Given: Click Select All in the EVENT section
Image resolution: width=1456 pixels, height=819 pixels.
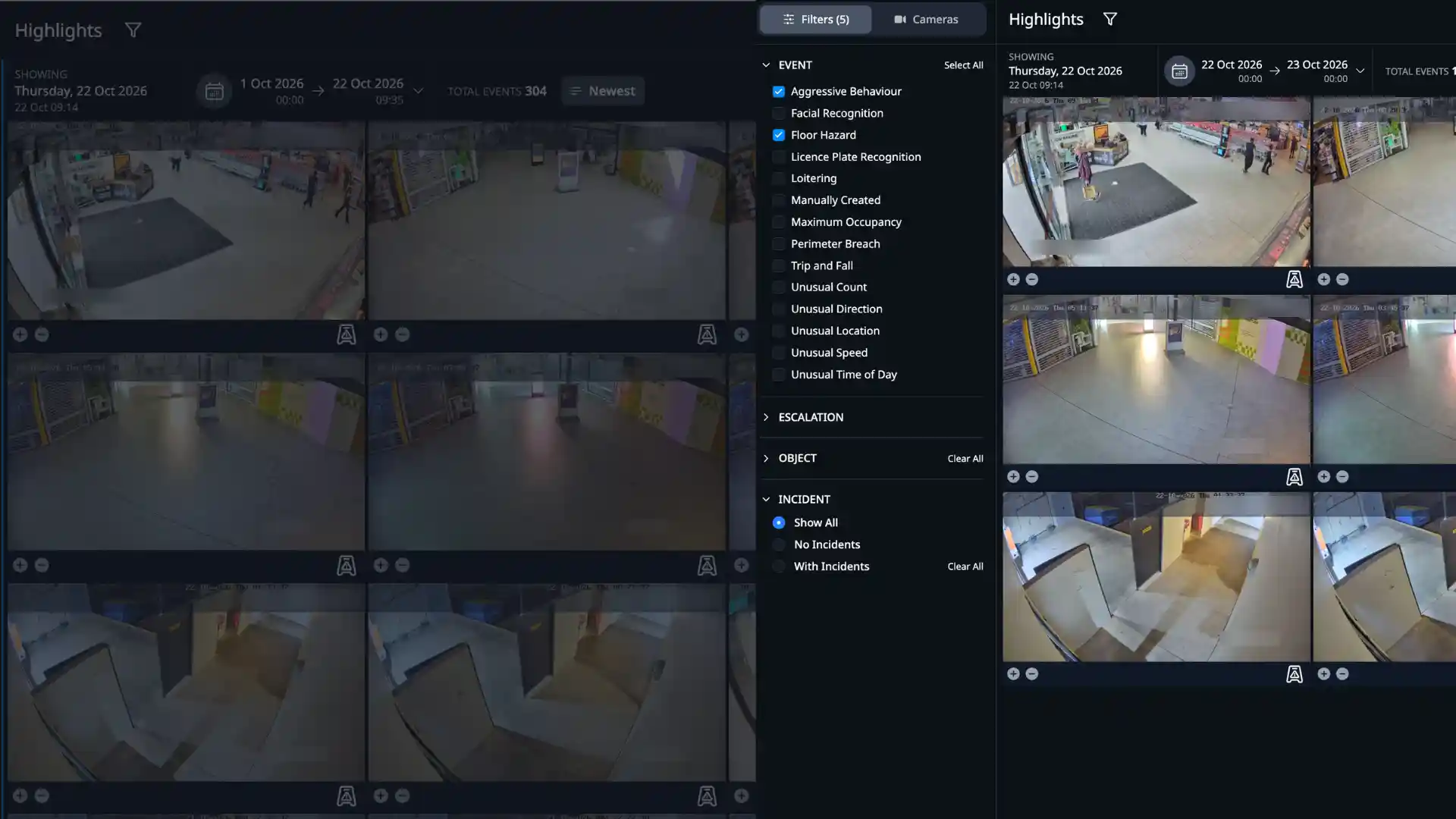Looking at the screenshot, I should point(963,65).
